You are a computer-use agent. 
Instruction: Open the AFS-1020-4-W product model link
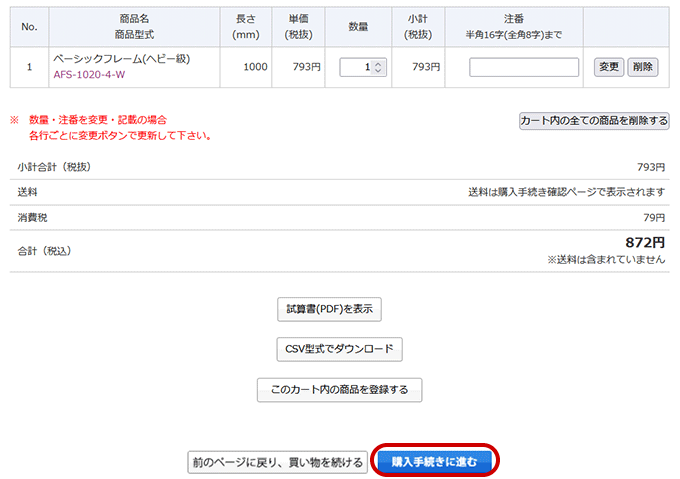pyautogui.click(x=89, y=75)
